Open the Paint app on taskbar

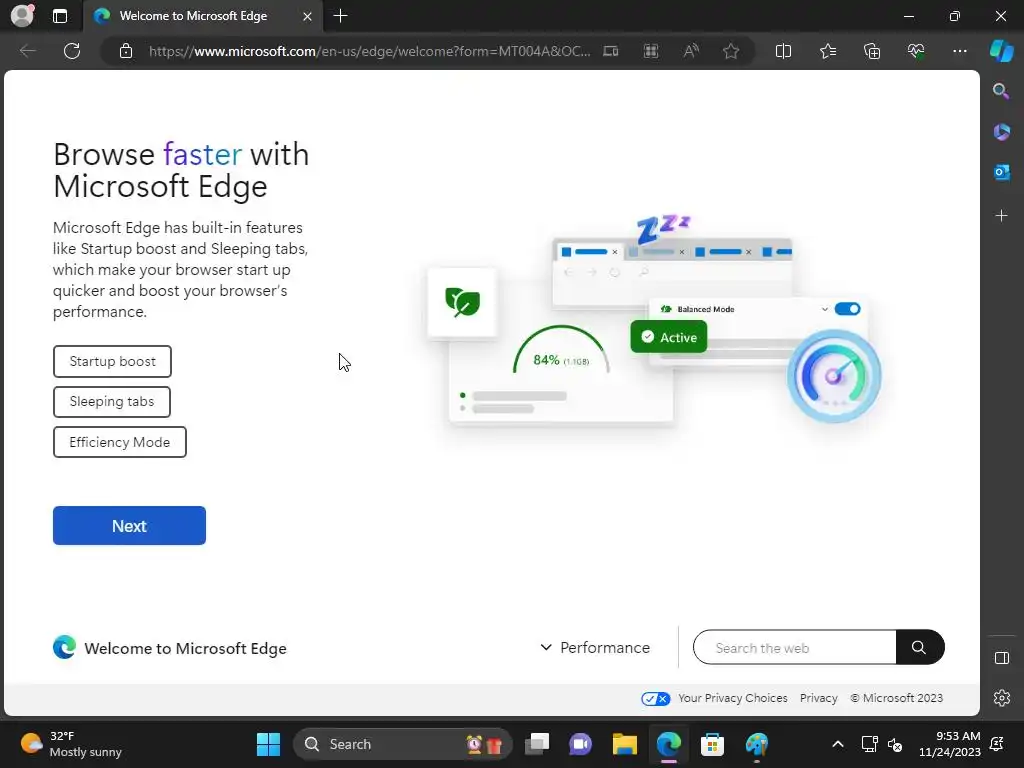pyautogui.click(x=757, y=744)
